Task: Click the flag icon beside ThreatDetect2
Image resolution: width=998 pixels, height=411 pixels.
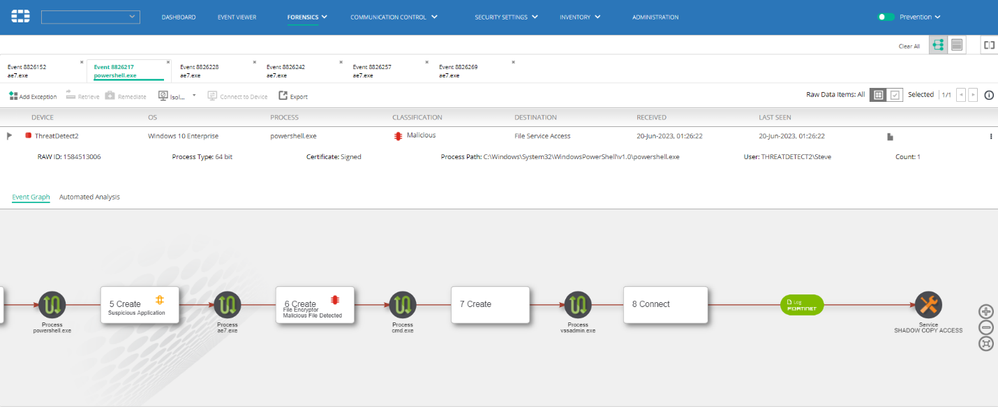Action: click(x=10, y=136)
